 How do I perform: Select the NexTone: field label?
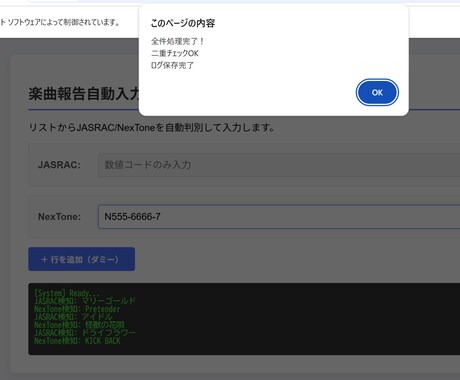point(59,217)
